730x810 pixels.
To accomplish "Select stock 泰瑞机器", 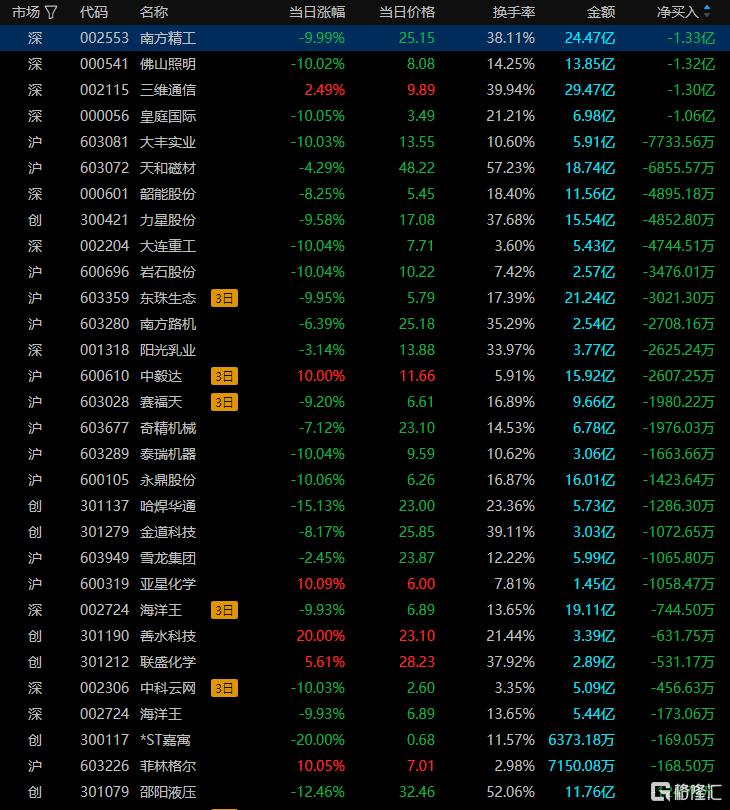I will pyautogui.click(x=168, y=454).
